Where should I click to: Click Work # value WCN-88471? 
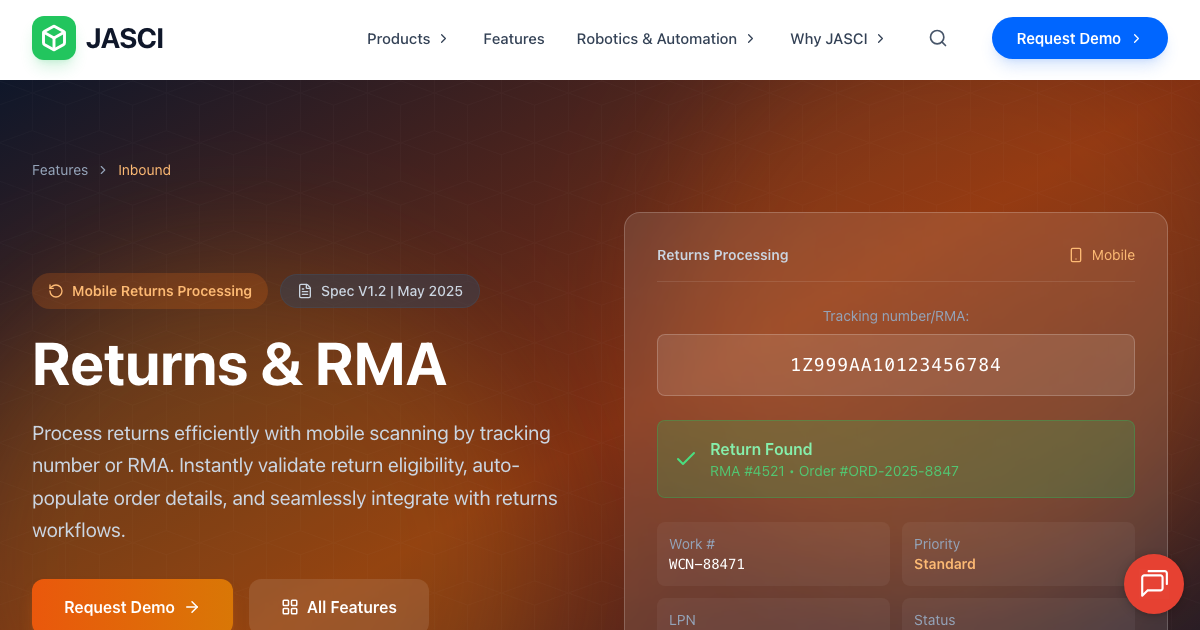(707, 564)
